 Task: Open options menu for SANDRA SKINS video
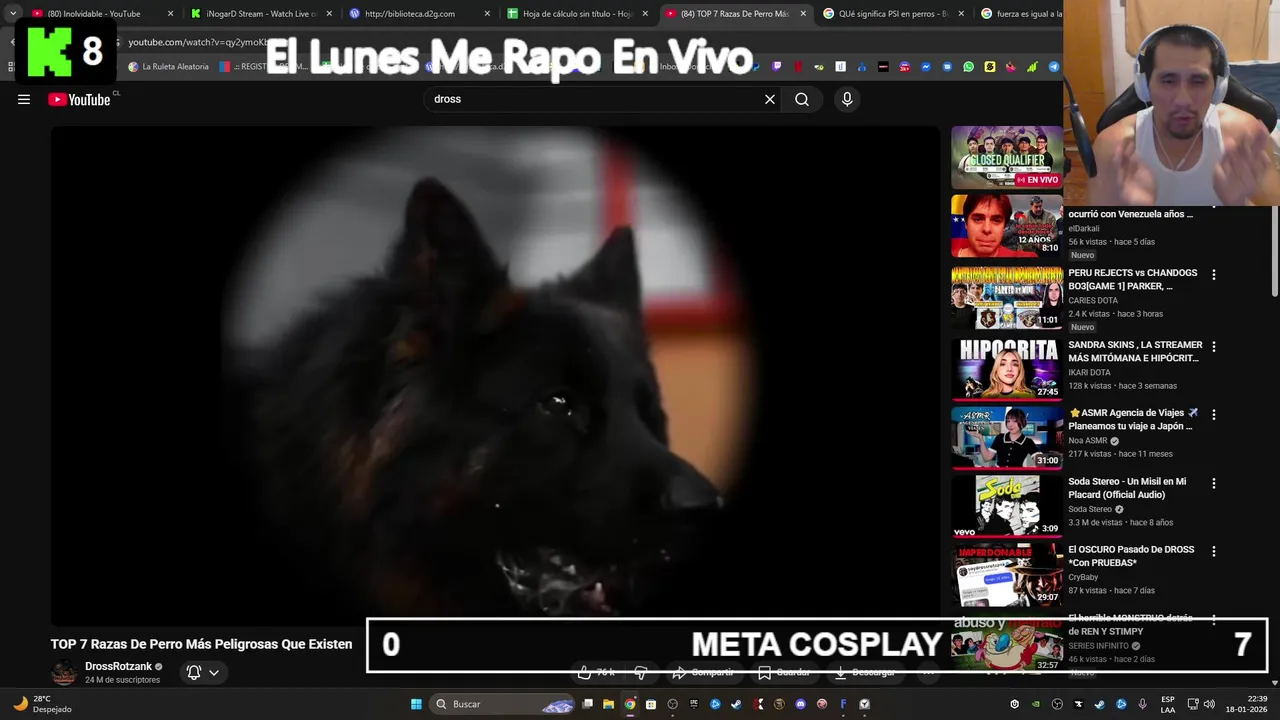[x=1214, y=346]
